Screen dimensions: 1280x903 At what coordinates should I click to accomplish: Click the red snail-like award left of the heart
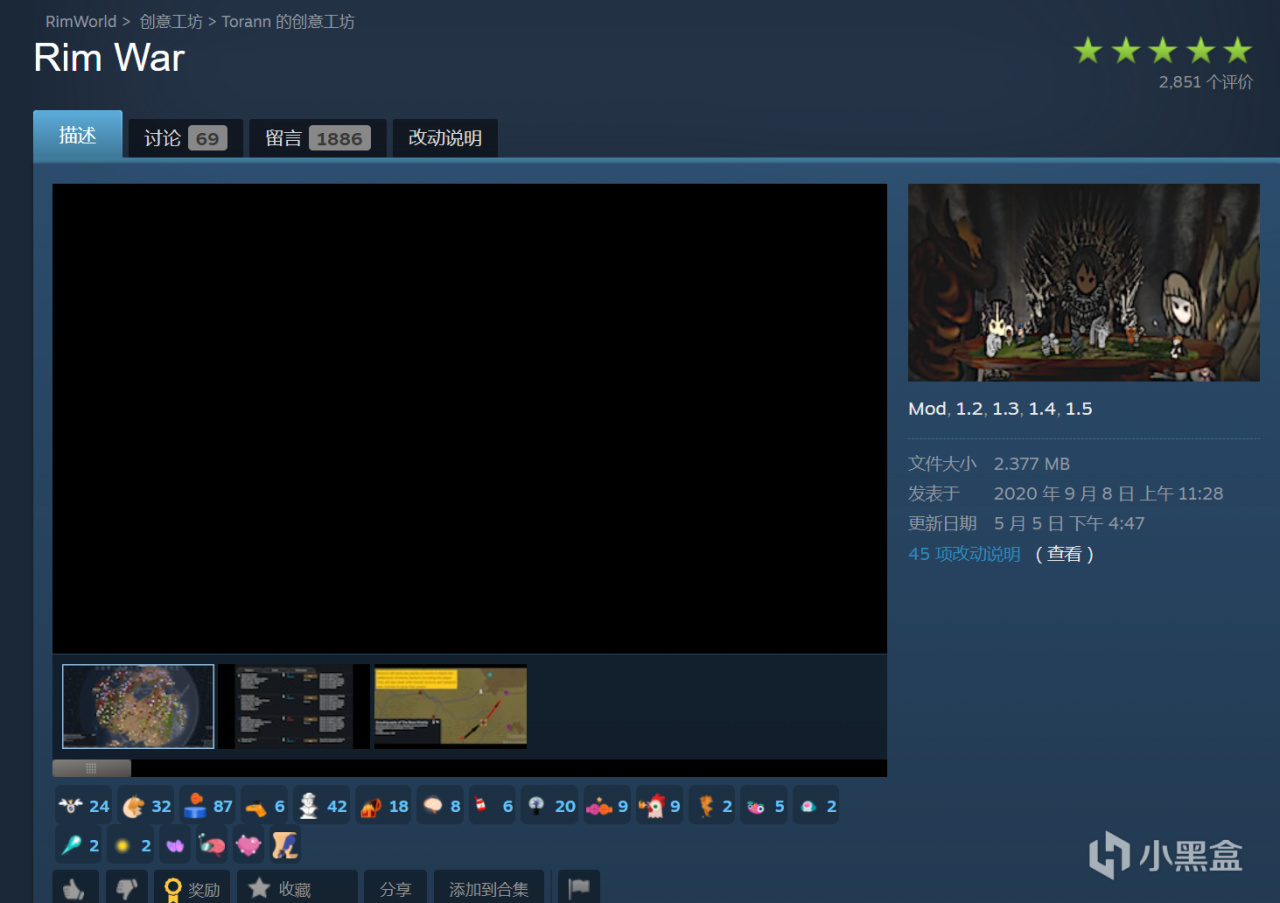click(x=212, y=845)
